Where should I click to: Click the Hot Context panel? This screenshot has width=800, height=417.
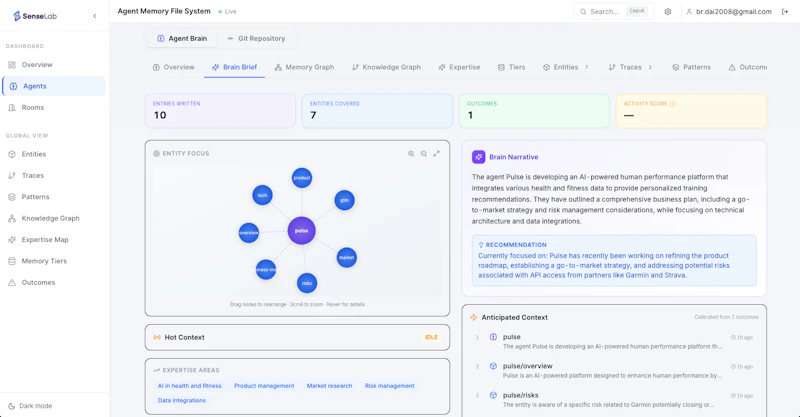coord(297,337)
